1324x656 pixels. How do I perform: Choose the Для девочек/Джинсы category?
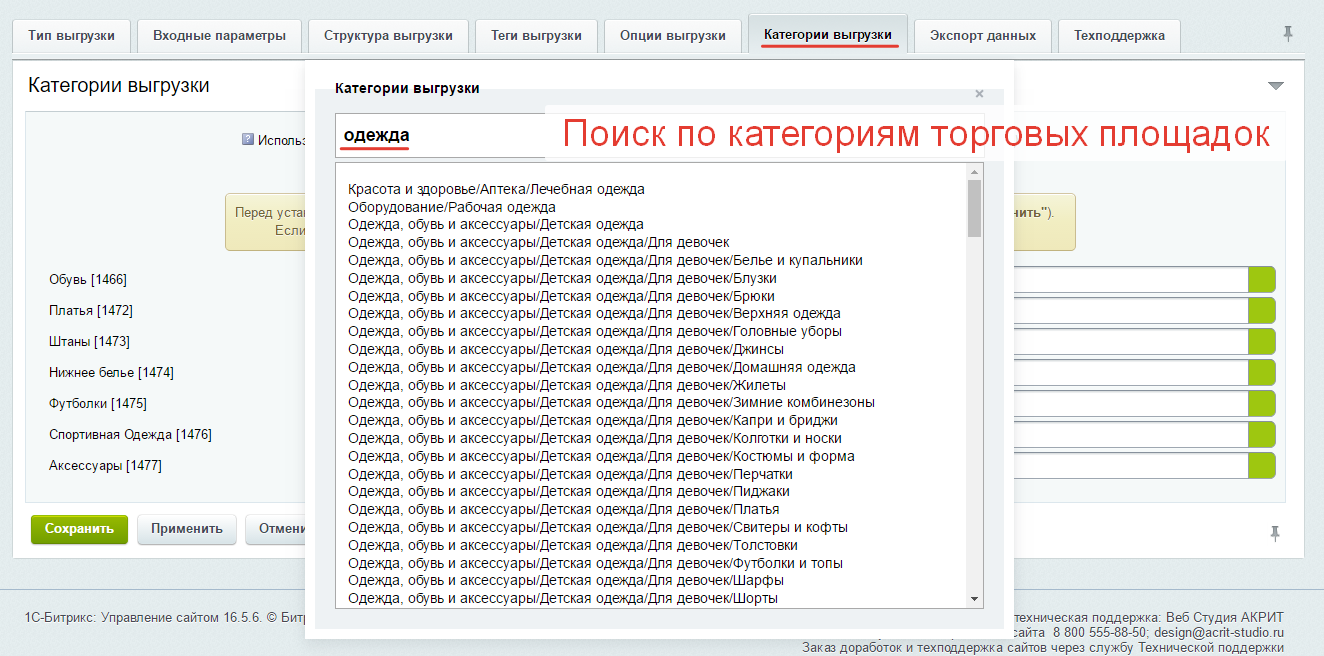566,349
